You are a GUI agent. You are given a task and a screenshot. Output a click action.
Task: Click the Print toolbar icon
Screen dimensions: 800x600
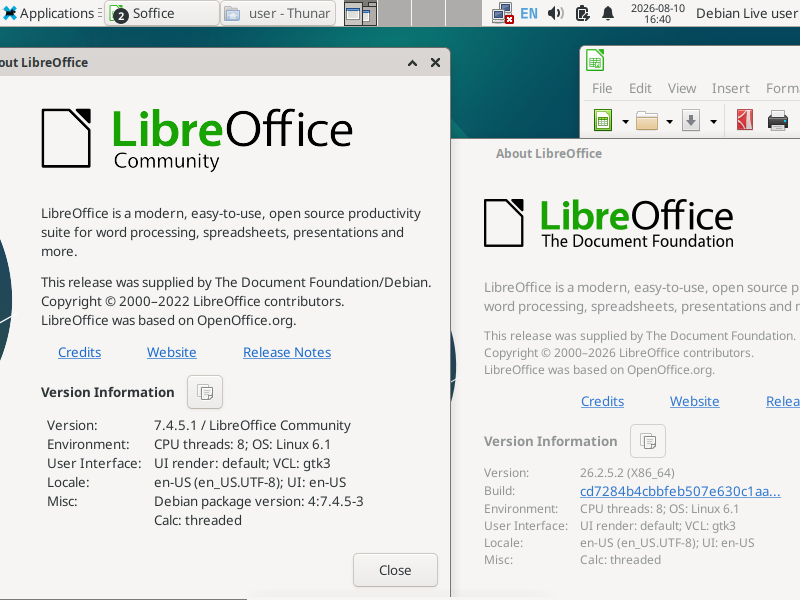(x=778, y=121)
